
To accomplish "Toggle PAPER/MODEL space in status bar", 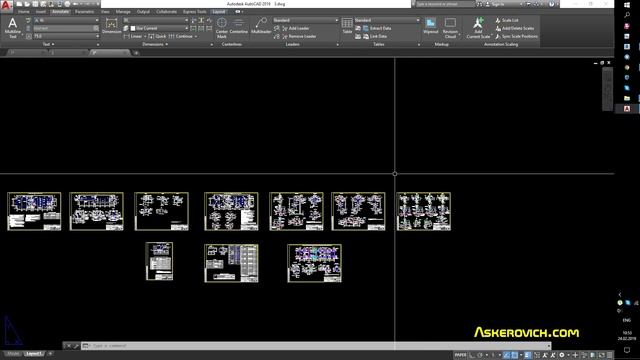I will coord(460,355).
